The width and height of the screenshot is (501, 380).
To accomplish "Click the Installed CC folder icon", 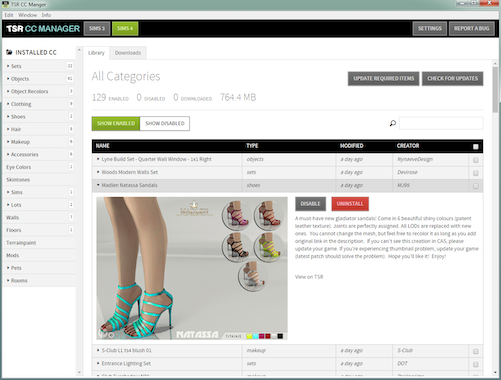I will click(9, 52).
